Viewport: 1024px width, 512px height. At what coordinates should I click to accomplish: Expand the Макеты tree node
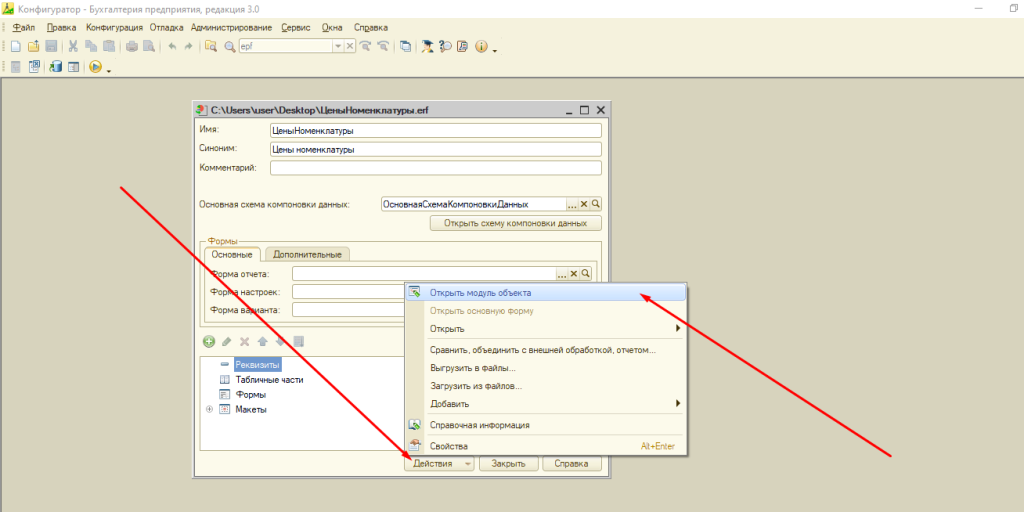209,409
